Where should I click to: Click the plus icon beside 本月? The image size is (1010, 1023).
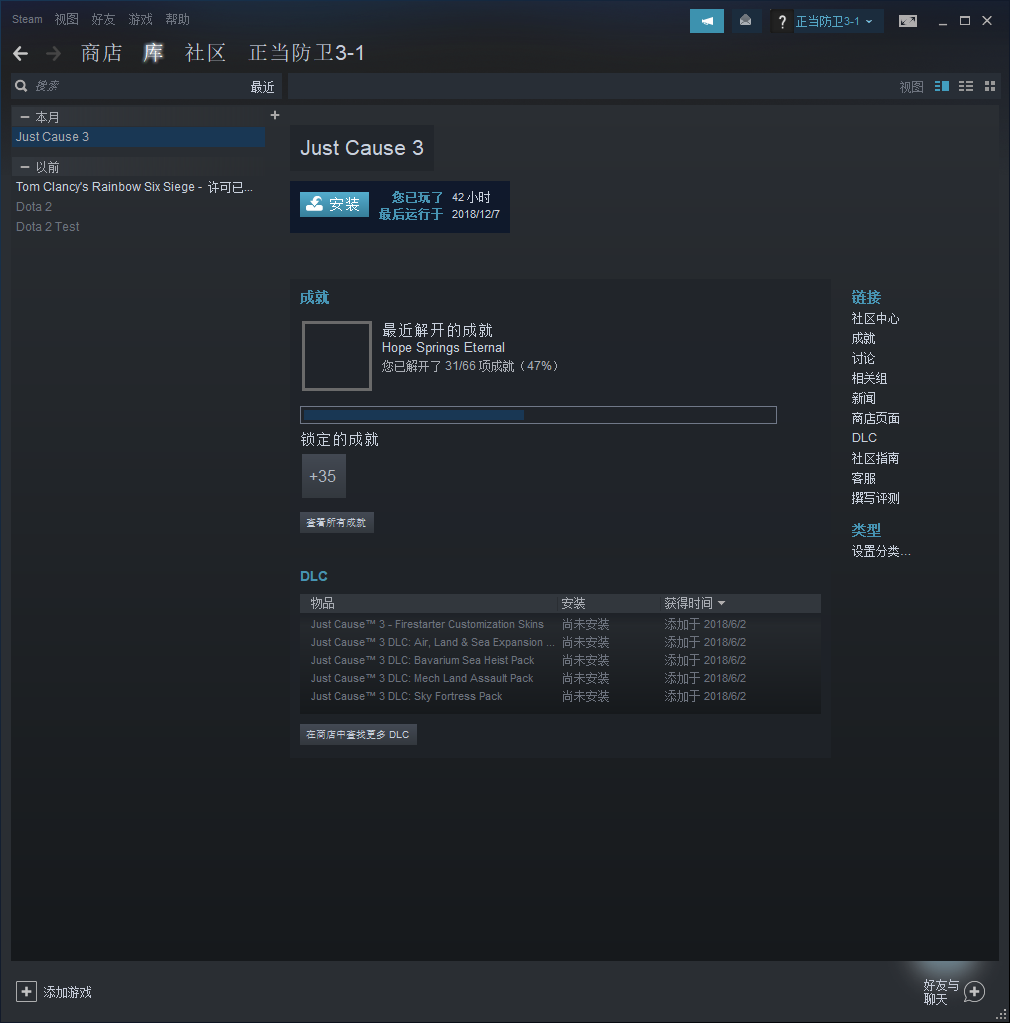[275, 116]
